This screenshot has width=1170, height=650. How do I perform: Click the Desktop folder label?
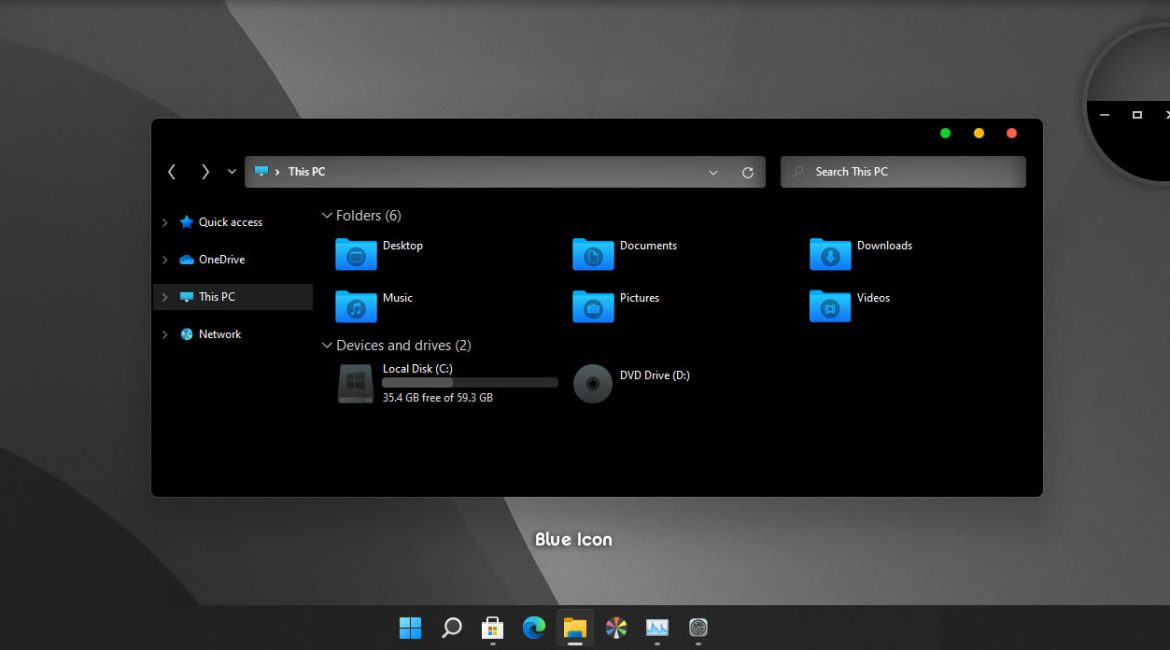click(403, 246)
